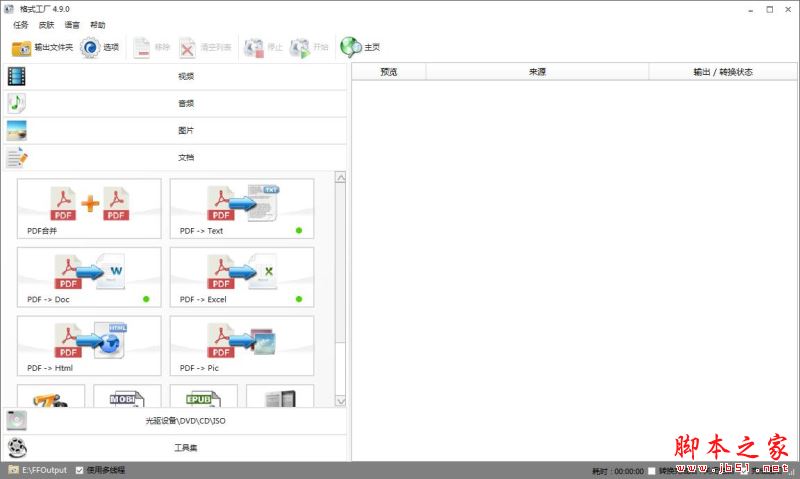800x479 pixels.
Task: Select the PDF合并 merge tool
Action: pos(89,208)
